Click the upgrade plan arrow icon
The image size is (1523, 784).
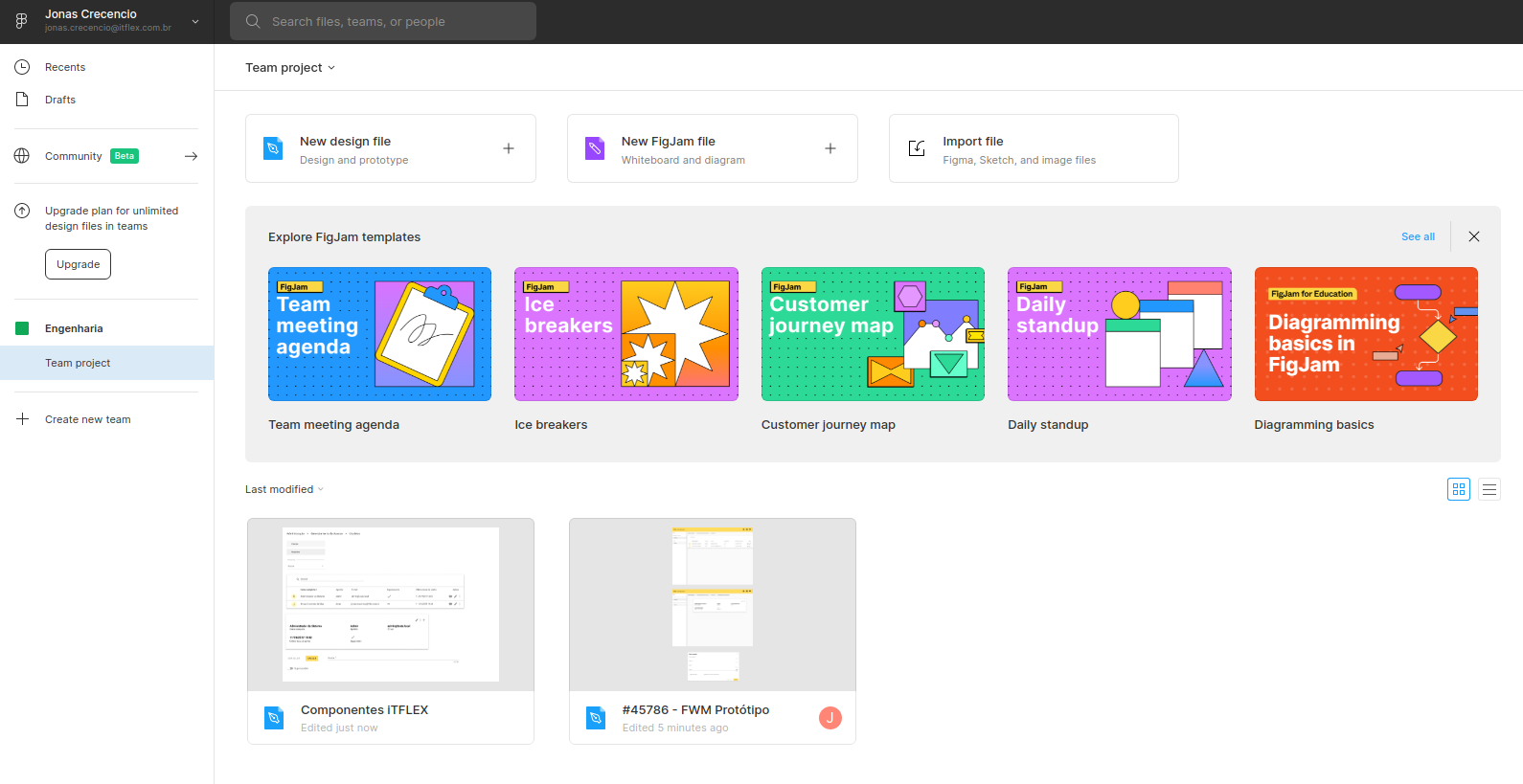(x=22, y=211)
